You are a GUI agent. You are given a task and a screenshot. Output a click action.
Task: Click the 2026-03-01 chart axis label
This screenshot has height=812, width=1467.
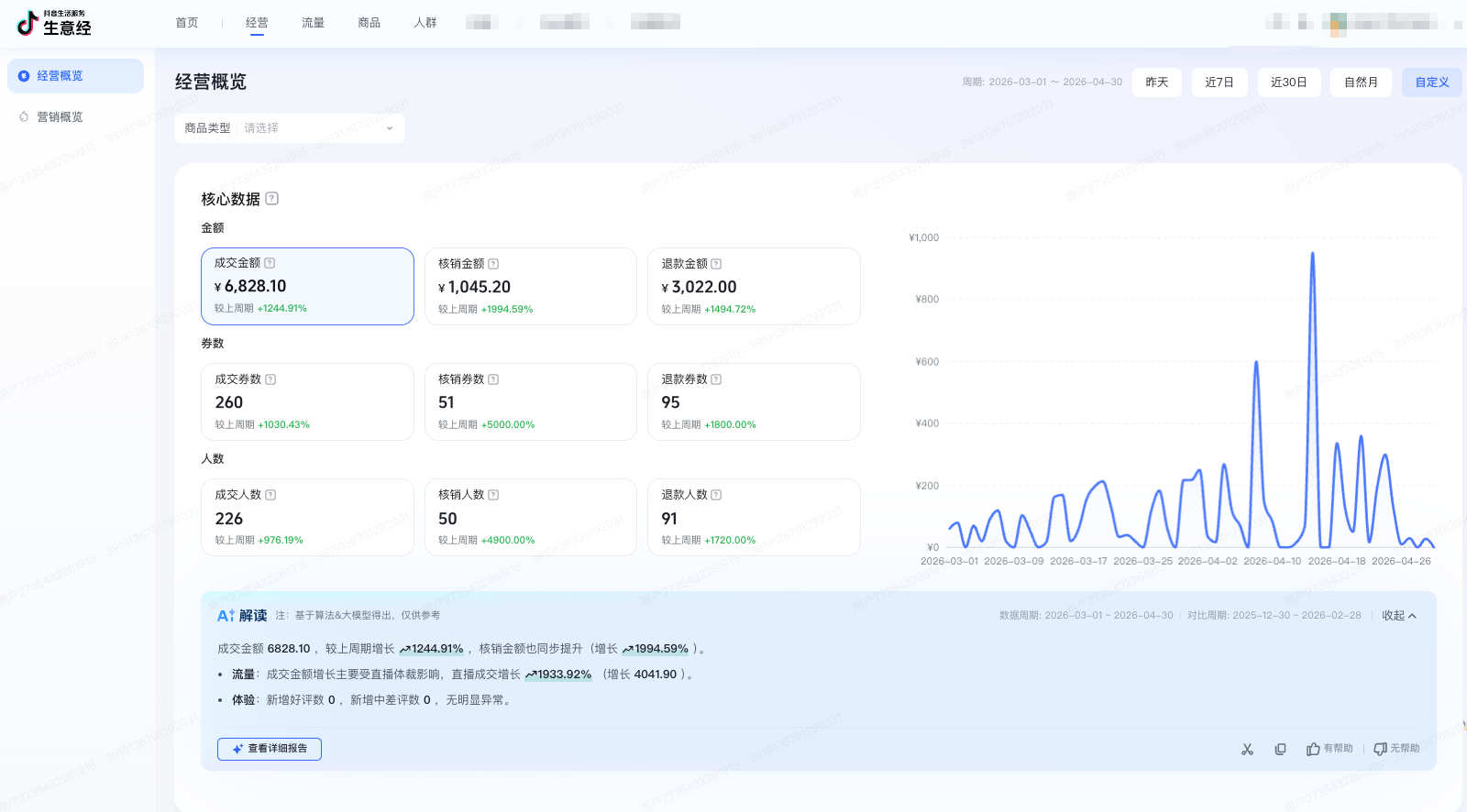949,561
